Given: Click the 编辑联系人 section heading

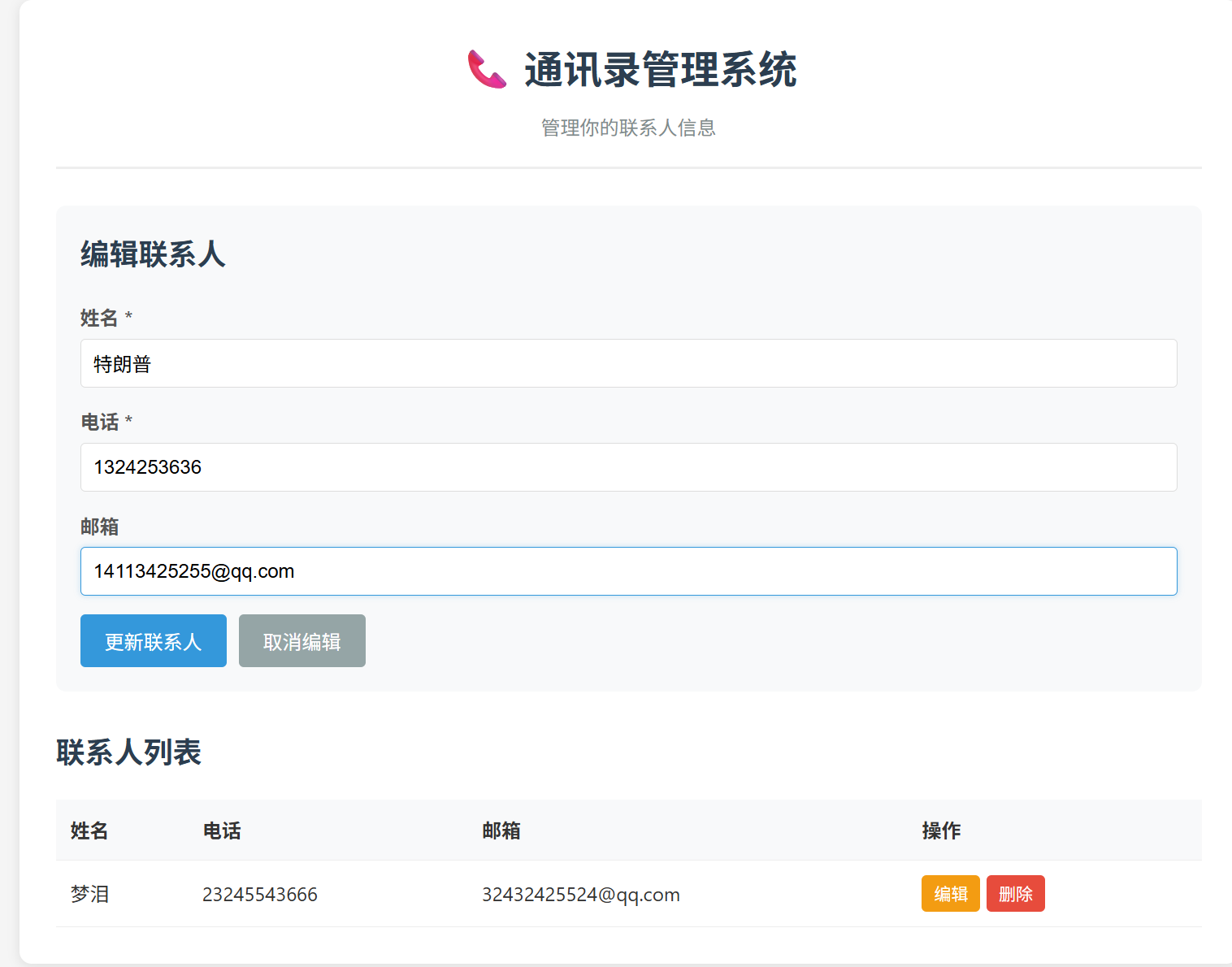Looking at the screenshot, I should (152, 254).
